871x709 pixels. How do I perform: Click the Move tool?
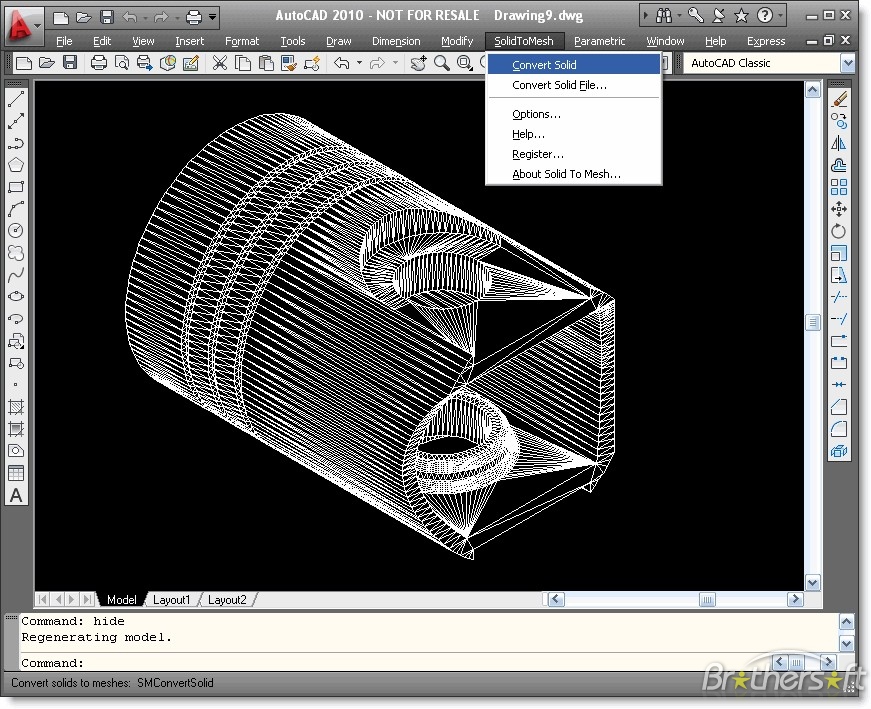(839, 209)
